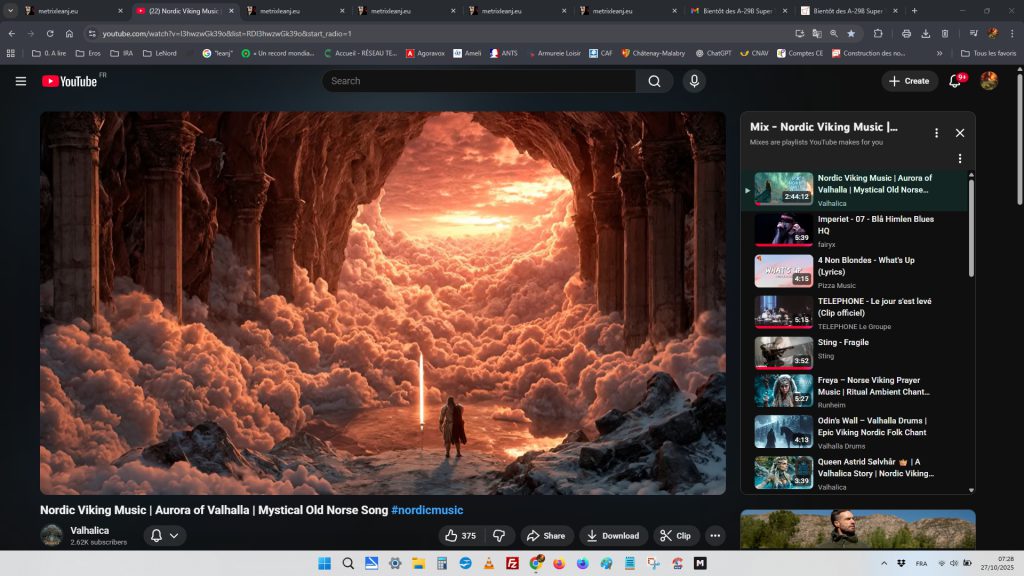Click the Share button
Image resolution: width=1024 pixels, height=576 pixels.
pos(546,536)
